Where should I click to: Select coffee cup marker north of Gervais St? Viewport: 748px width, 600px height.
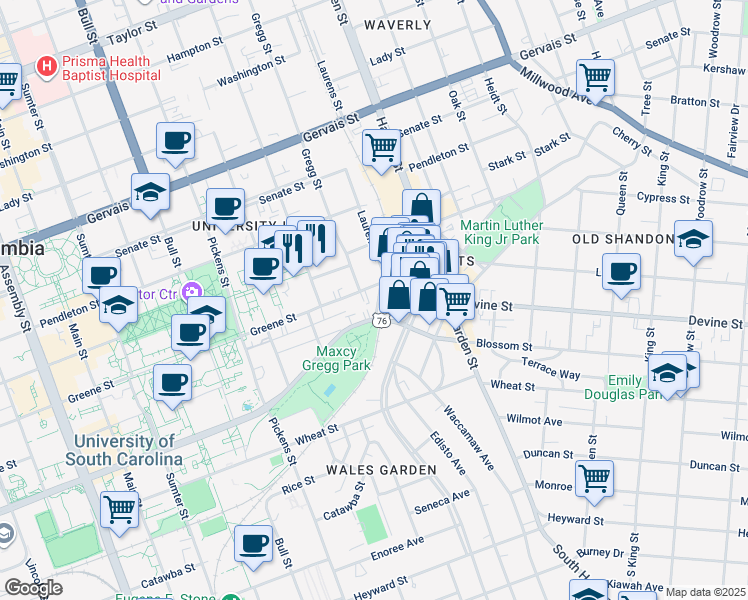(176, 145)
